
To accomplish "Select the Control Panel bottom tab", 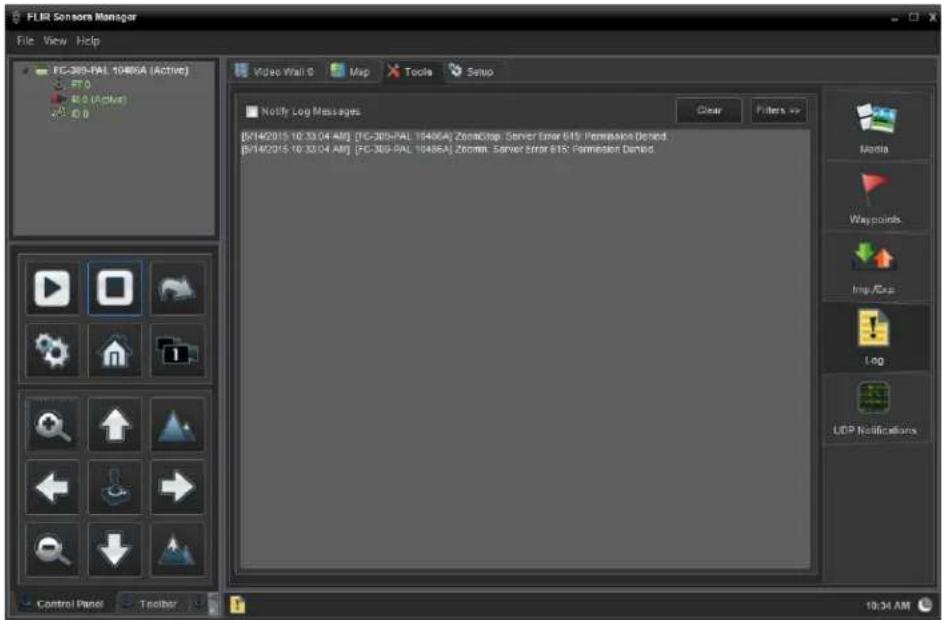I will (63, 604).
